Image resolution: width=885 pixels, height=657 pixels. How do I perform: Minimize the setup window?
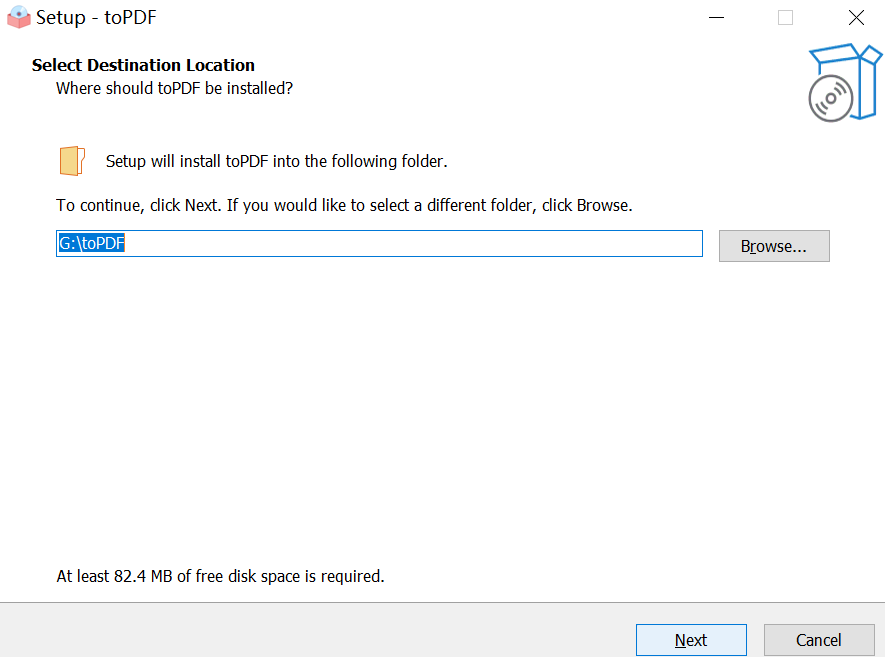tap(716, 17)
